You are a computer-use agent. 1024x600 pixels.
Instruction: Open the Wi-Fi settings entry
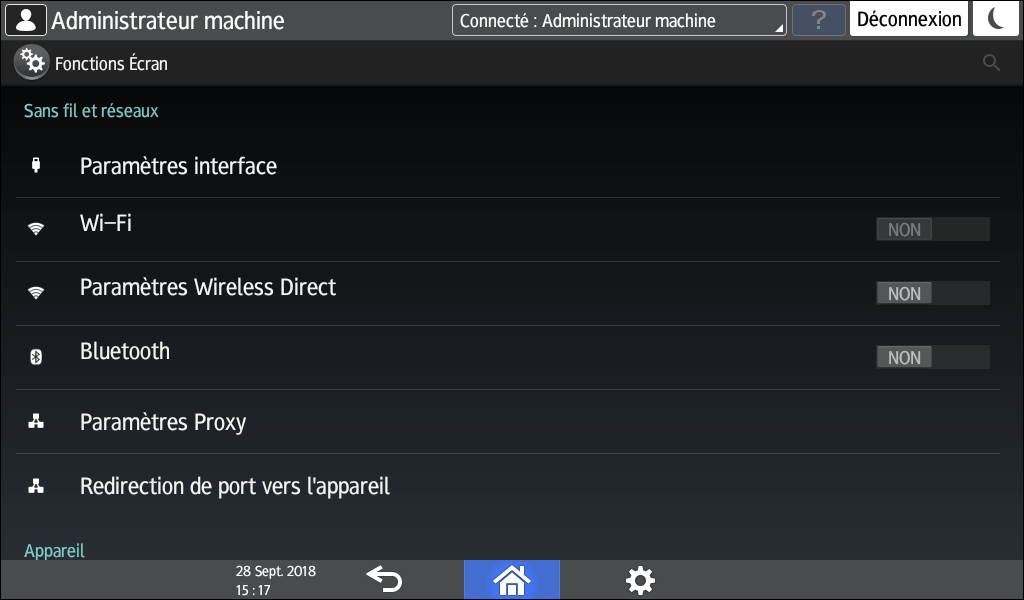106,224
